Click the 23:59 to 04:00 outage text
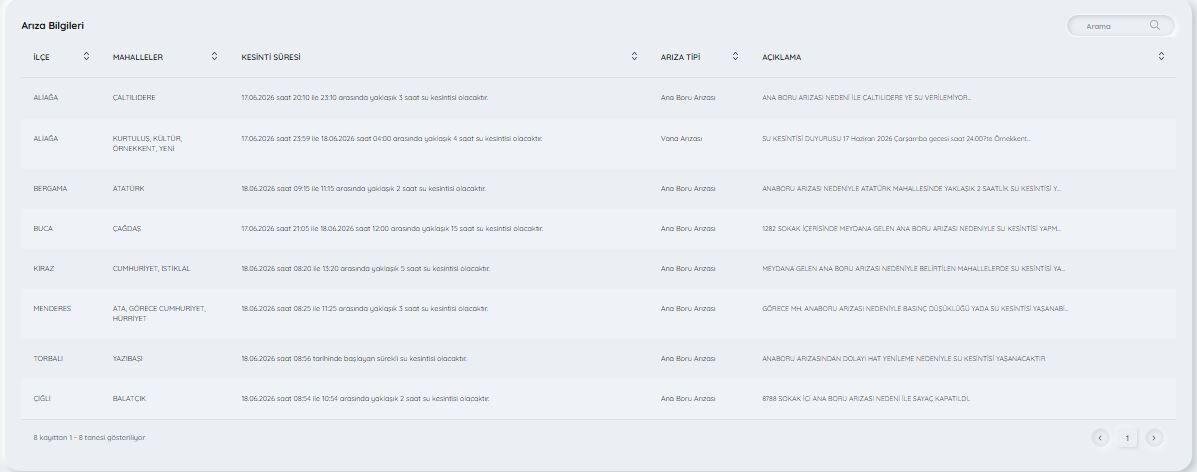 [x=392, y=139]
